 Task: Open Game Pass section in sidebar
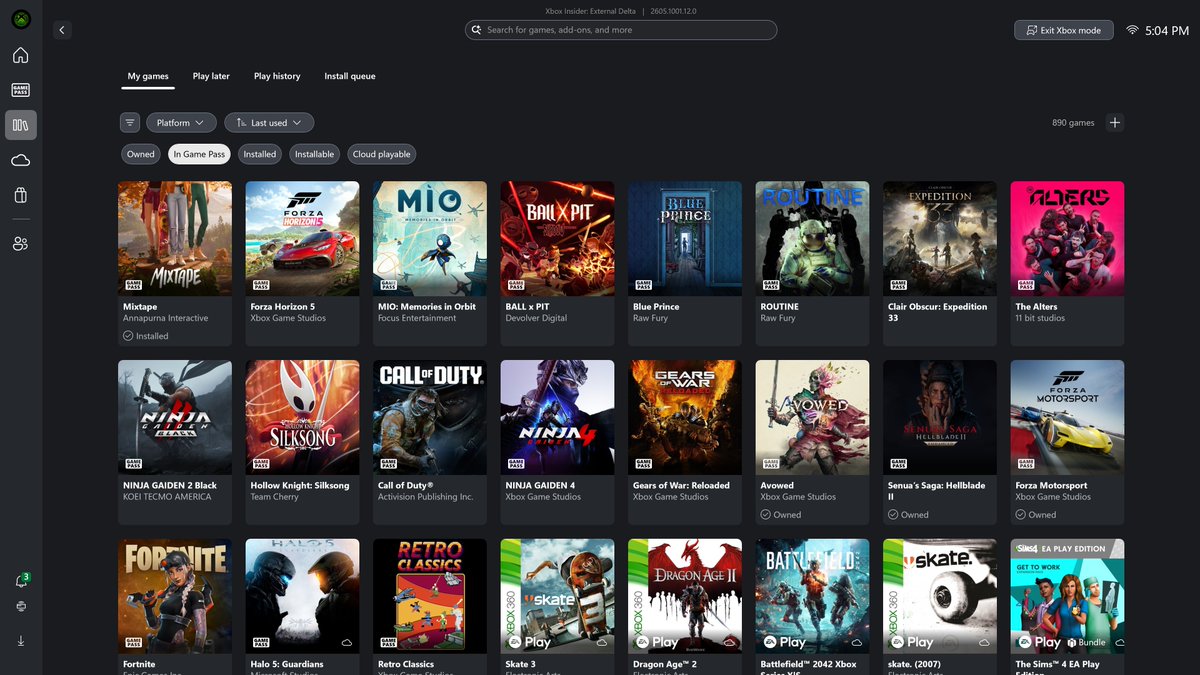click(21, 90)
